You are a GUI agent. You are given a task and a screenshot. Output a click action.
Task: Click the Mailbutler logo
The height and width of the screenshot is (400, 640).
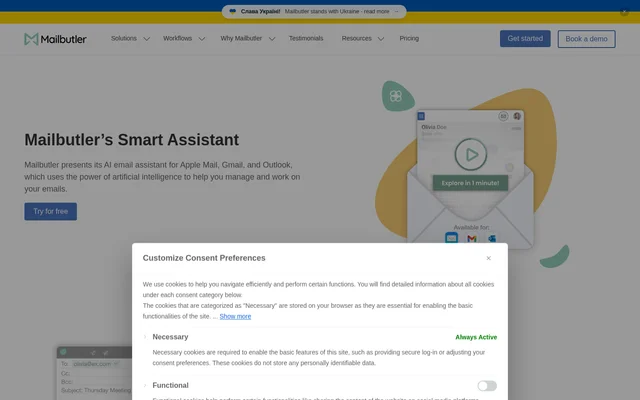(x=55, y=39)
